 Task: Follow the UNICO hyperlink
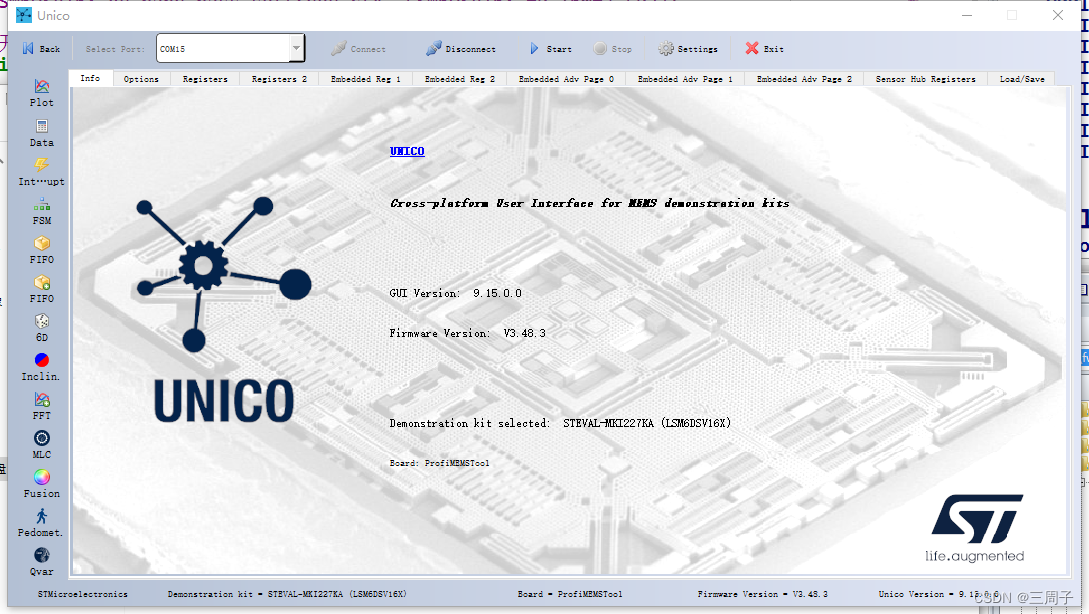407,151
